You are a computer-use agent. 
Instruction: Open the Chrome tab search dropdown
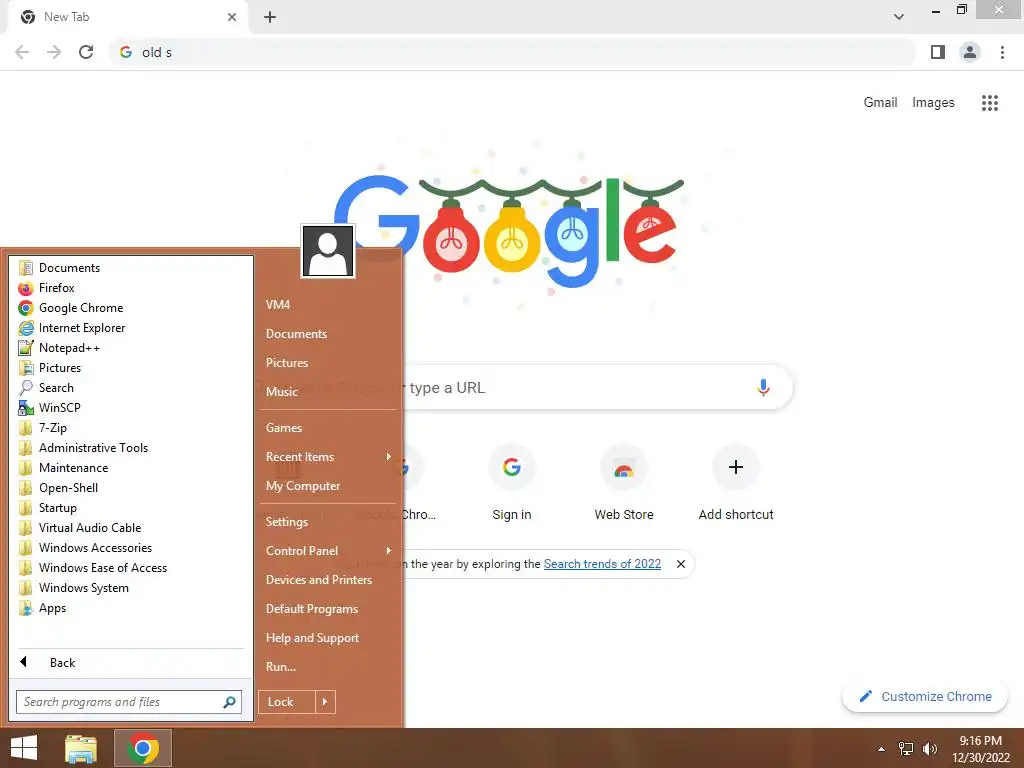(x=899, y=16)
